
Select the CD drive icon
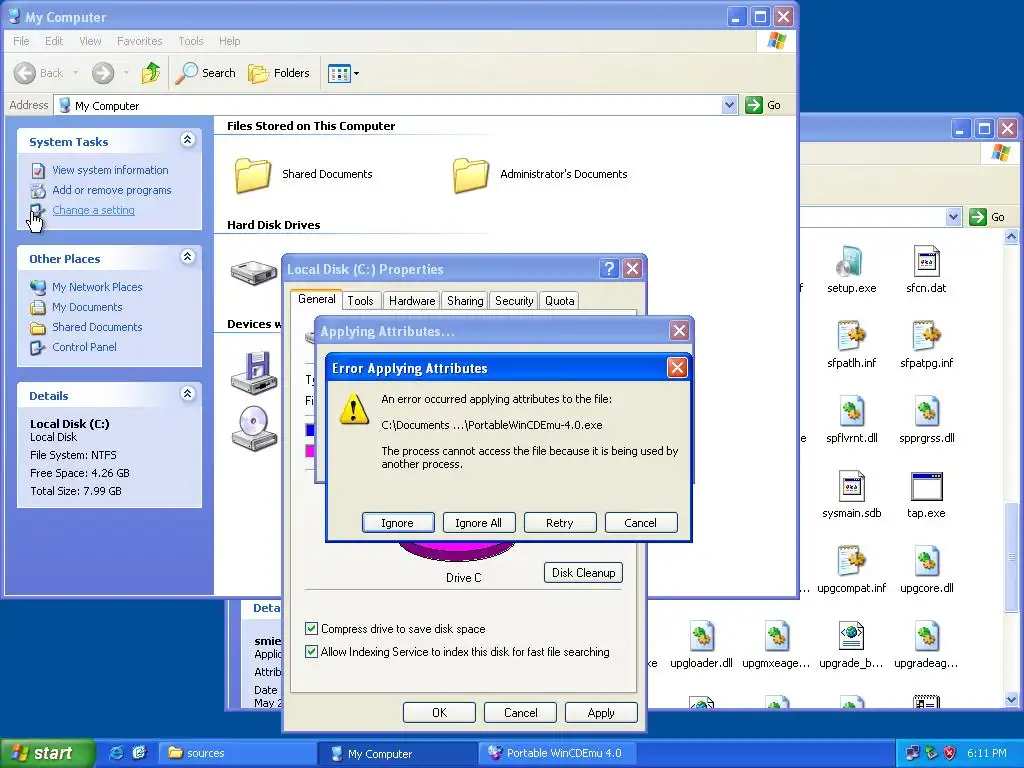pos(255,428)
